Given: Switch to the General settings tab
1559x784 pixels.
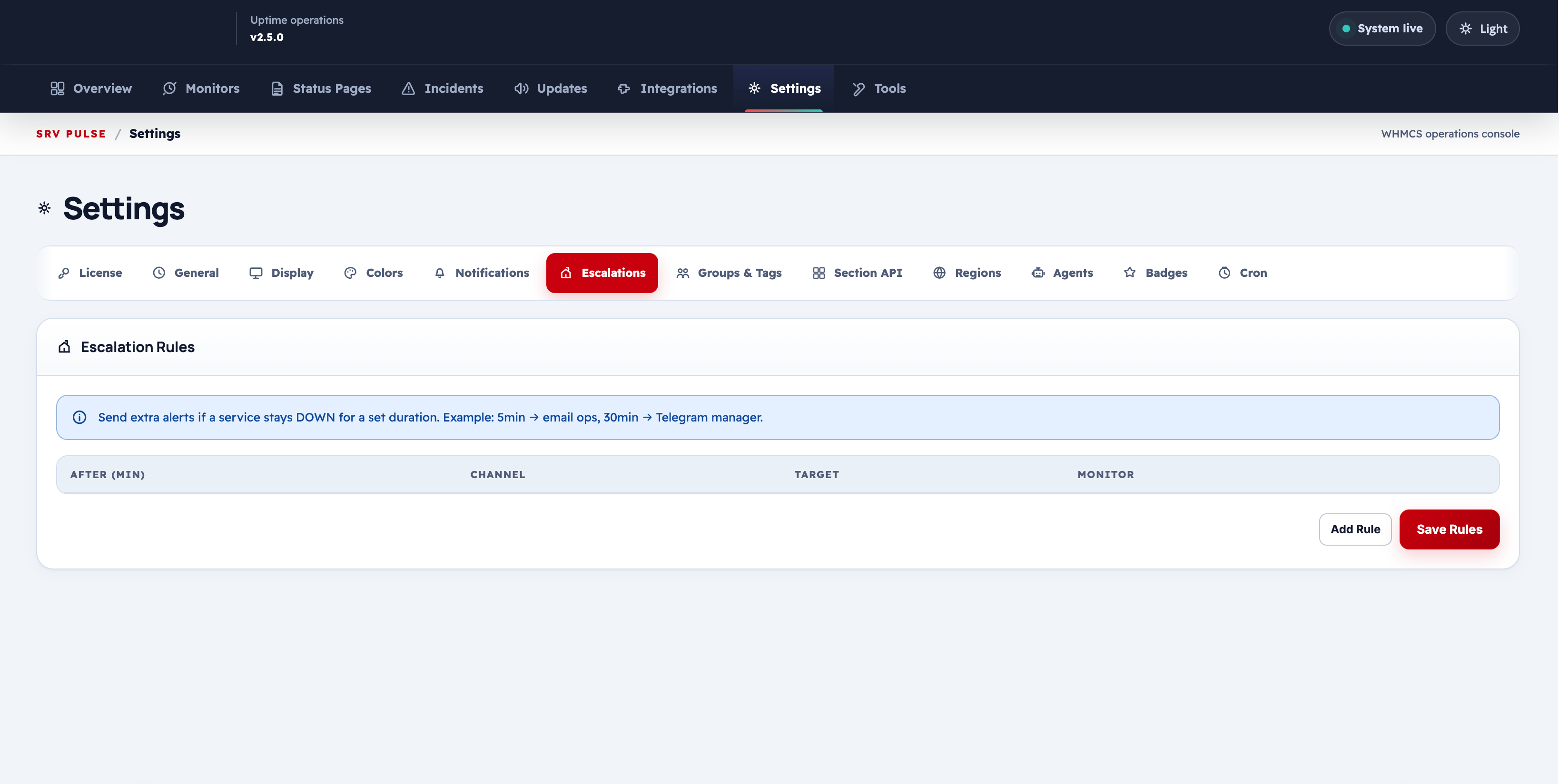Looking at the screenshot, I should pyautogui.click(x=186, y=273).
